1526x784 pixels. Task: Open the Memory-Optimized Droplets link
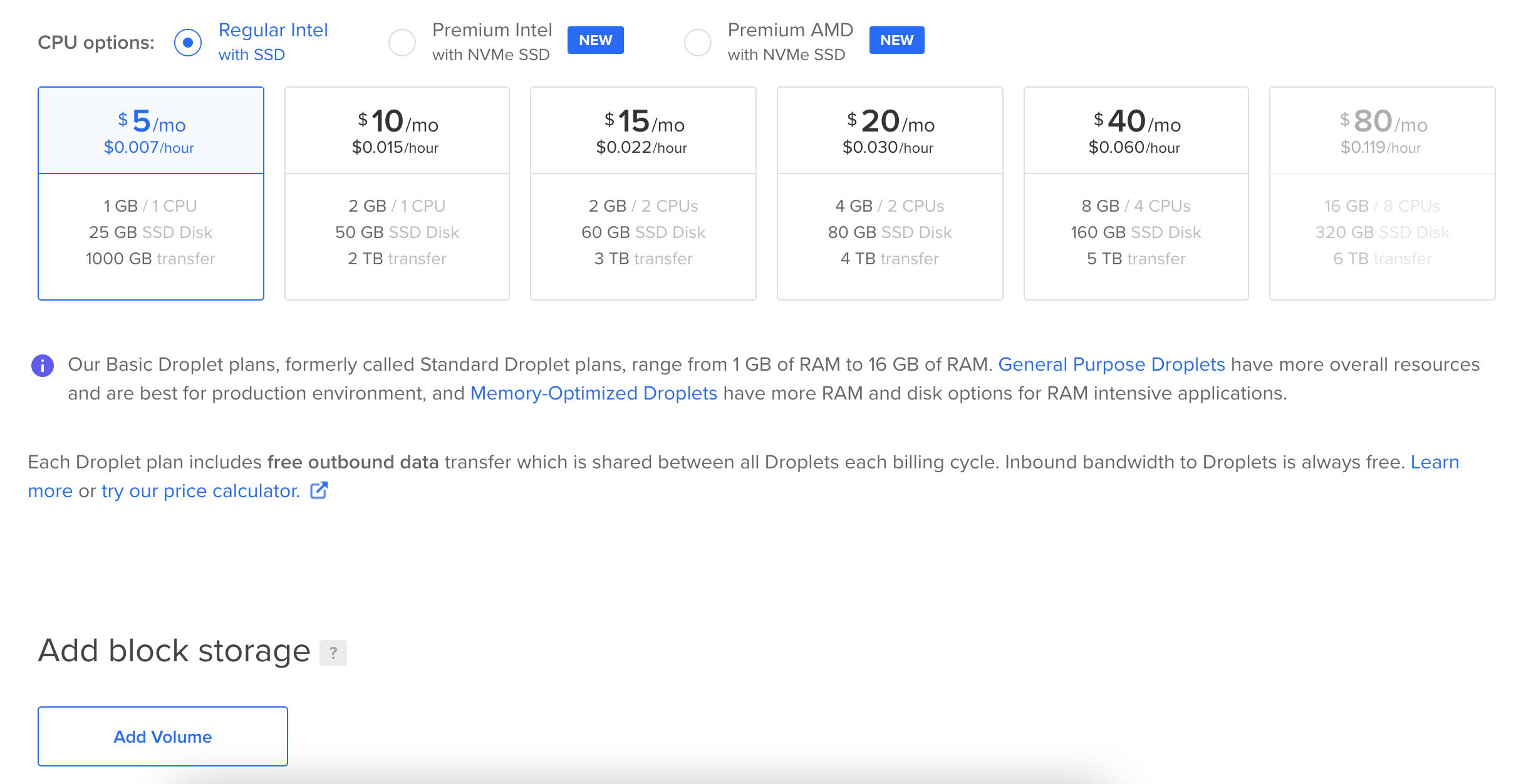(x=593, y=393)
